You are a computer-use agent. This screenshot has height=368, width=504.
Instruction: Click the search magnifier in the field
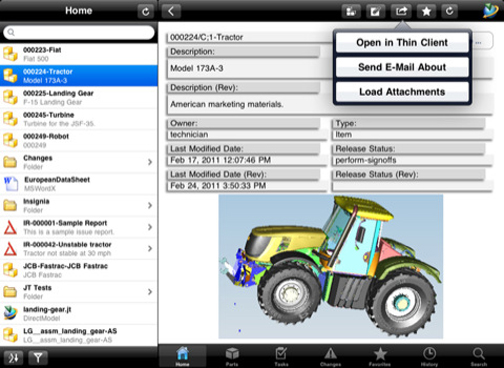click(11, 32)
